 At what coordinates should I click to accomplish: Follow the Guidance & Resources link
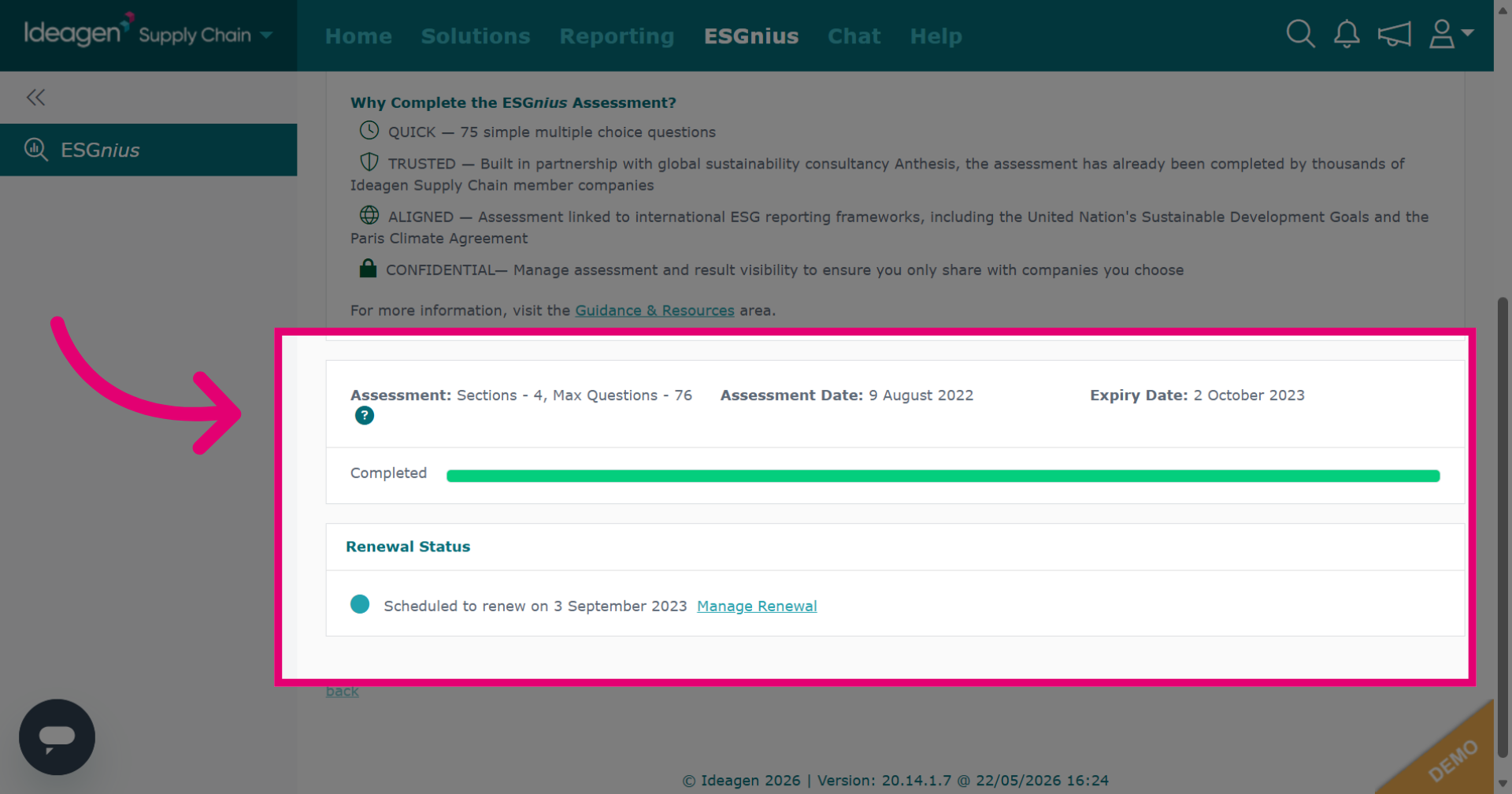click(654, 310)
